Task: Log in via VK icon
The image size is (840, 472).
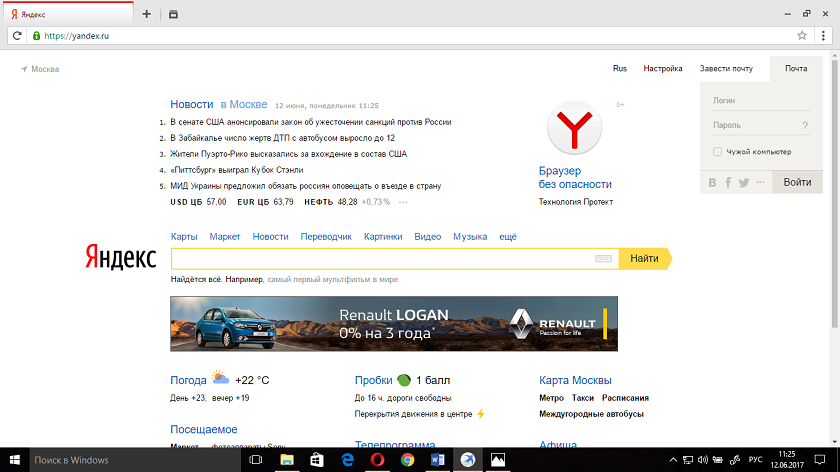Action: [712, 183]
